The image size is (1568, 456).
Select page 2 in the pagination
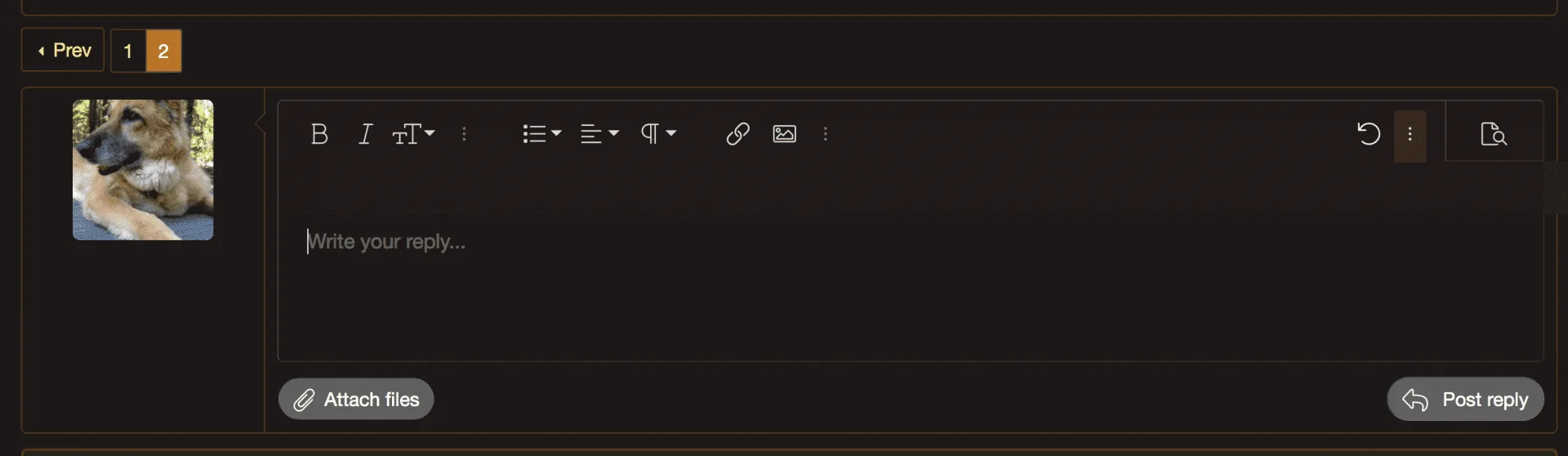point(163,51)
